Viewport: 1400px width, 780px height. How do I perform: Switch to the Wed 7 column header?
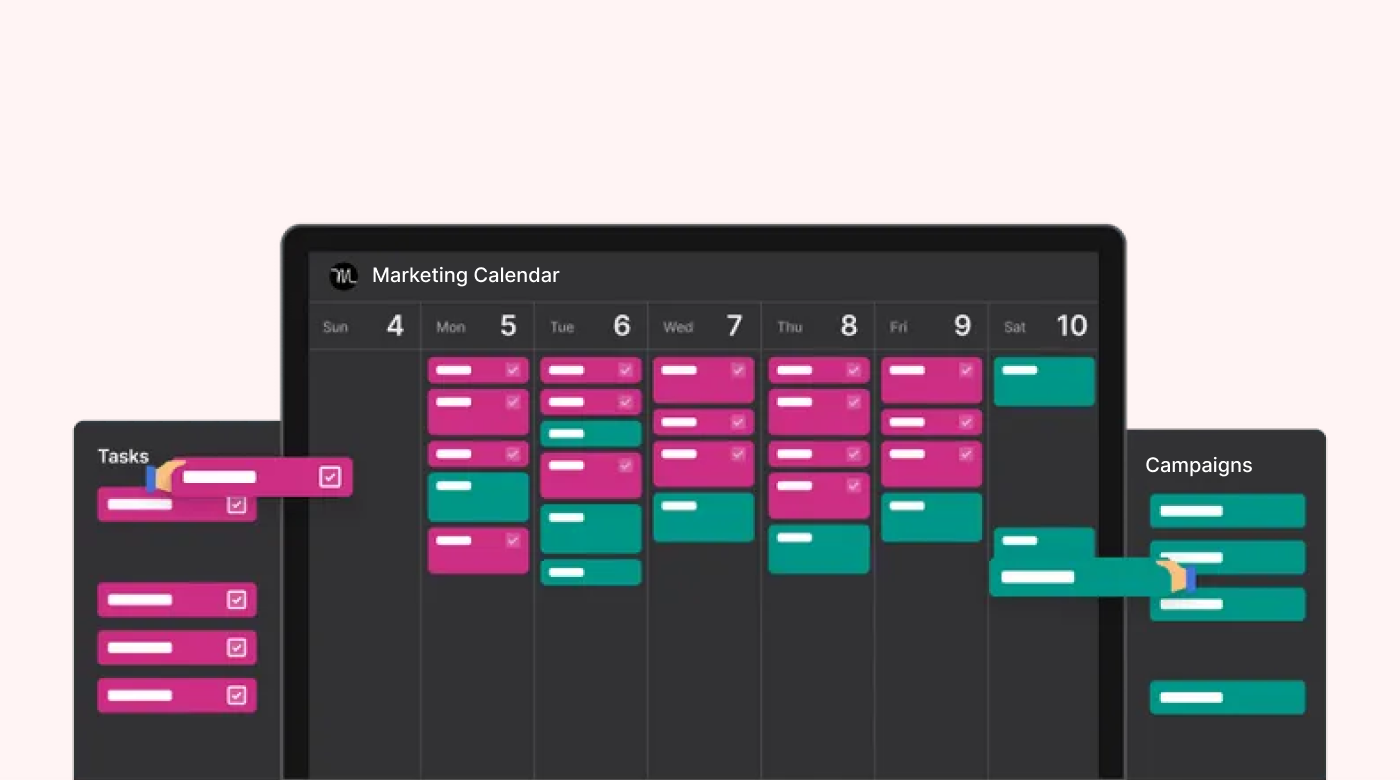point(704,326)
